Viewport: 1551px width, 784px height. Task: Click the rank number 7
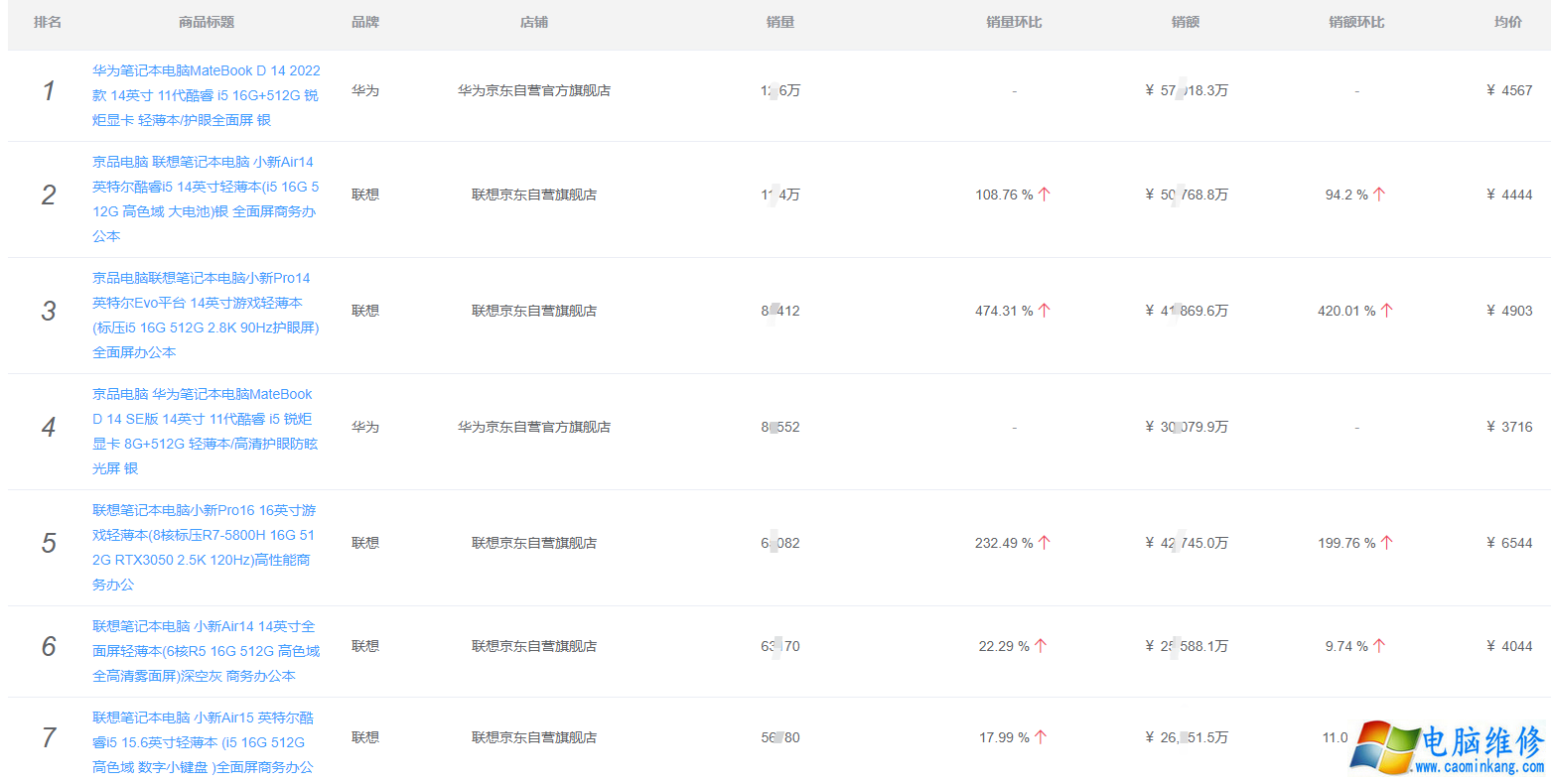pyautogui.click(x=48, y=737)
